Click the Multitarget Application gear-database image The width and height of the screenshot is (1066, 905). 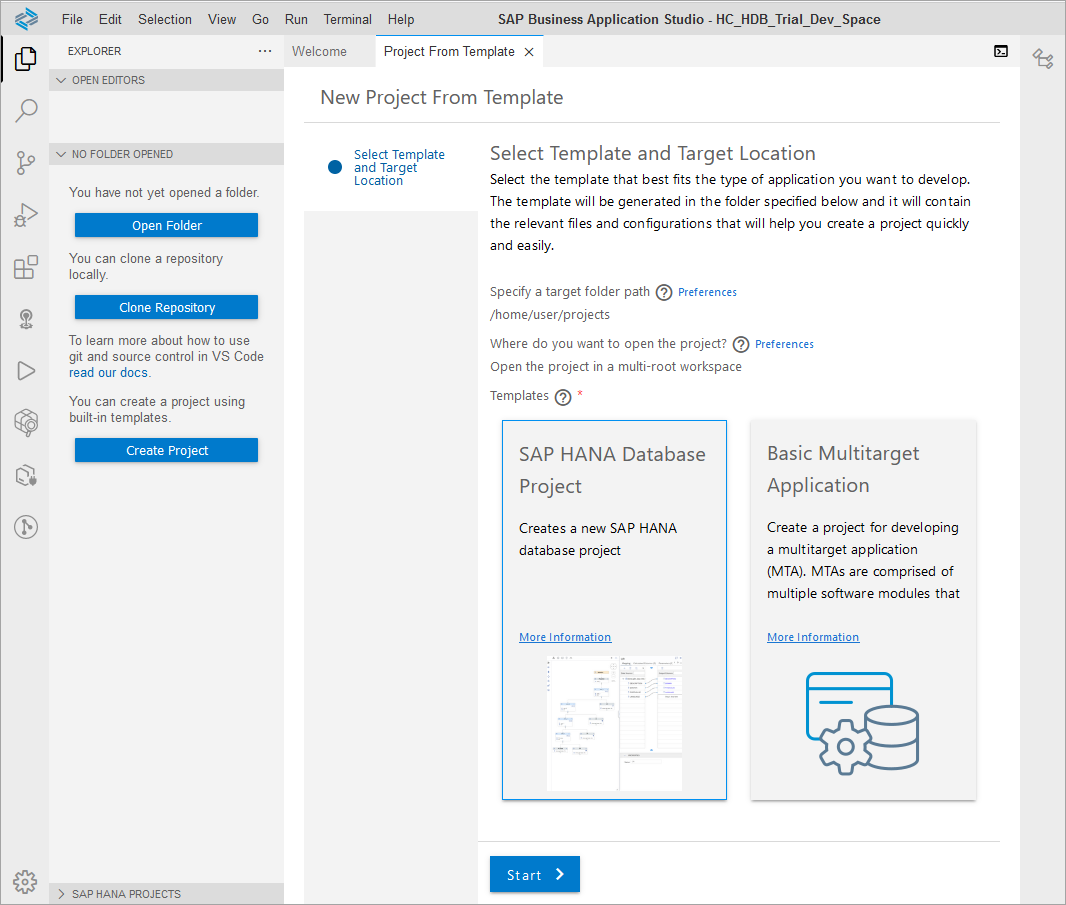pos(862,723)
